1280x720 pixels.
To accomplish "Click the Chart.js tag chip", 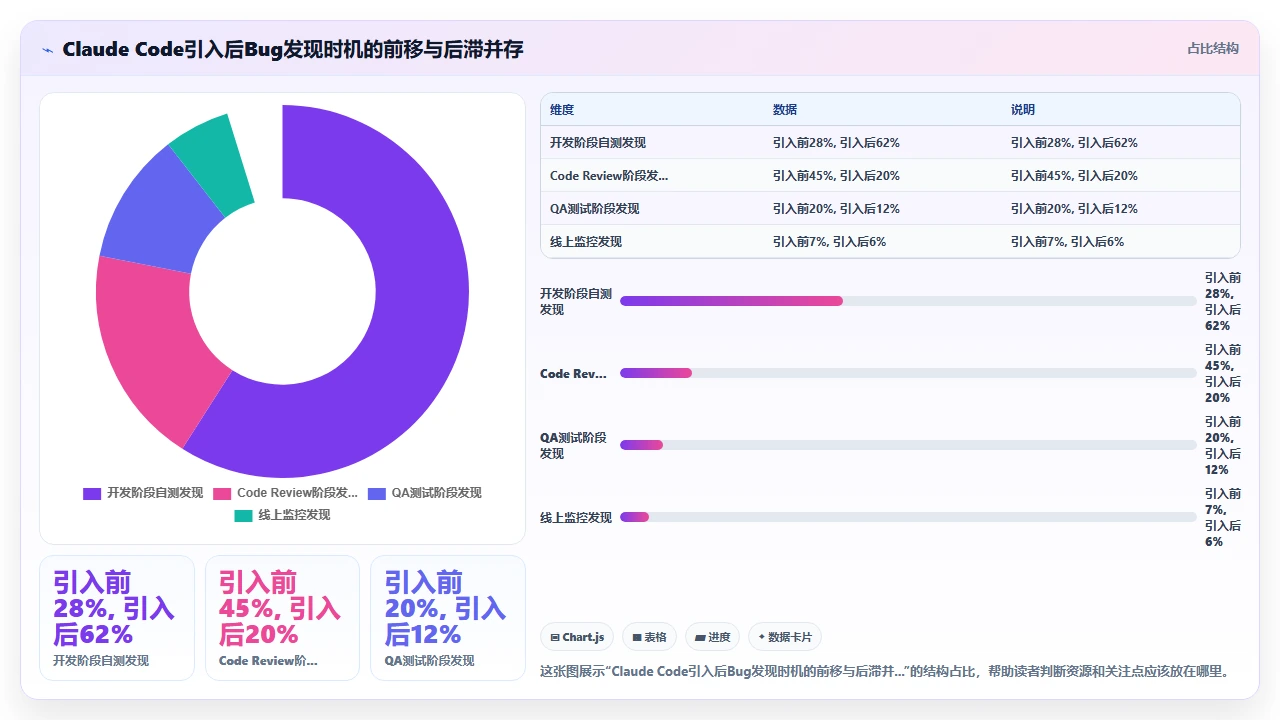I will pos(577,637).
